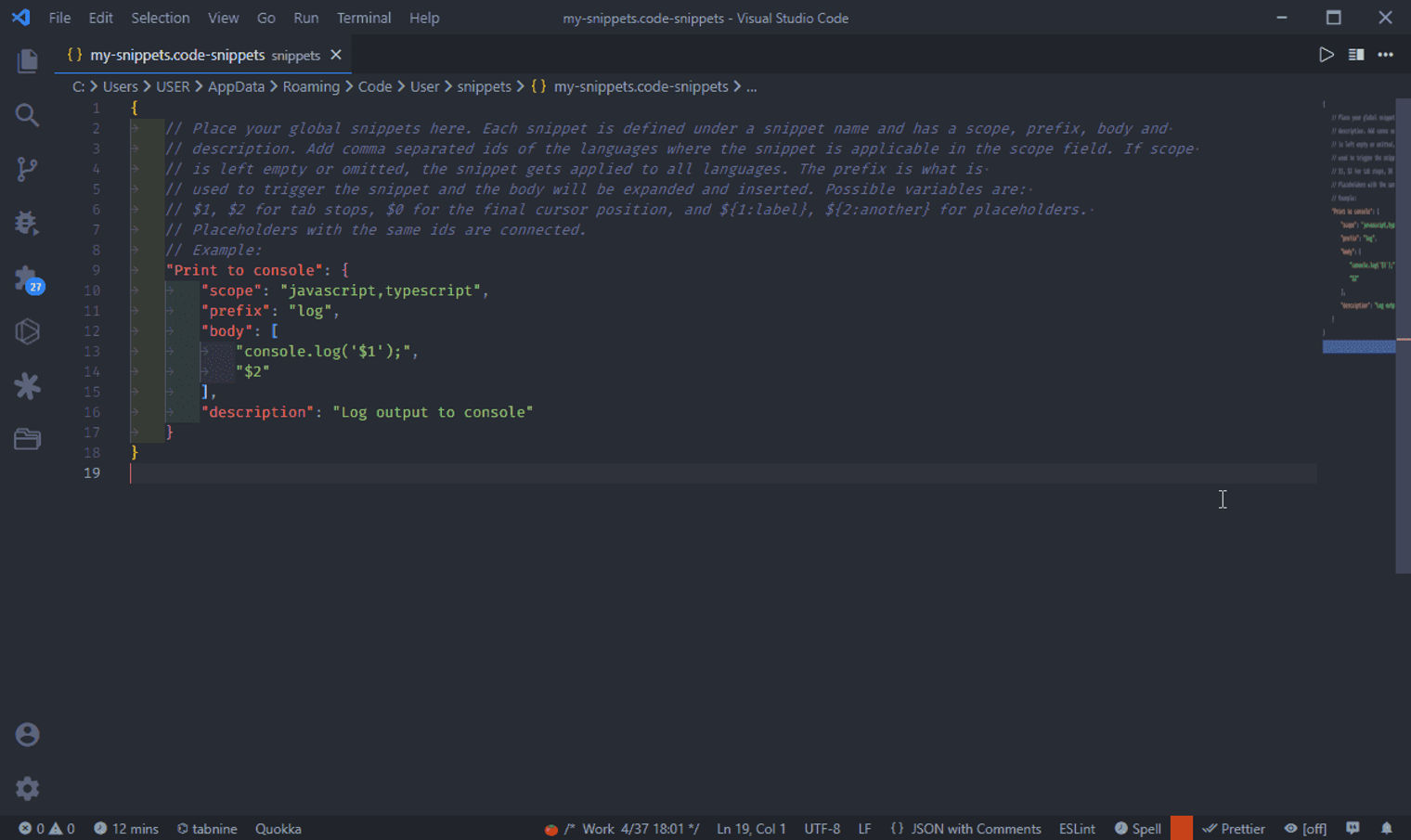This screenshot has width=1411, height=840.
Task: Click the minimap highlighted viewport region
Action: pyautogui.click(x=1358, y=346)
